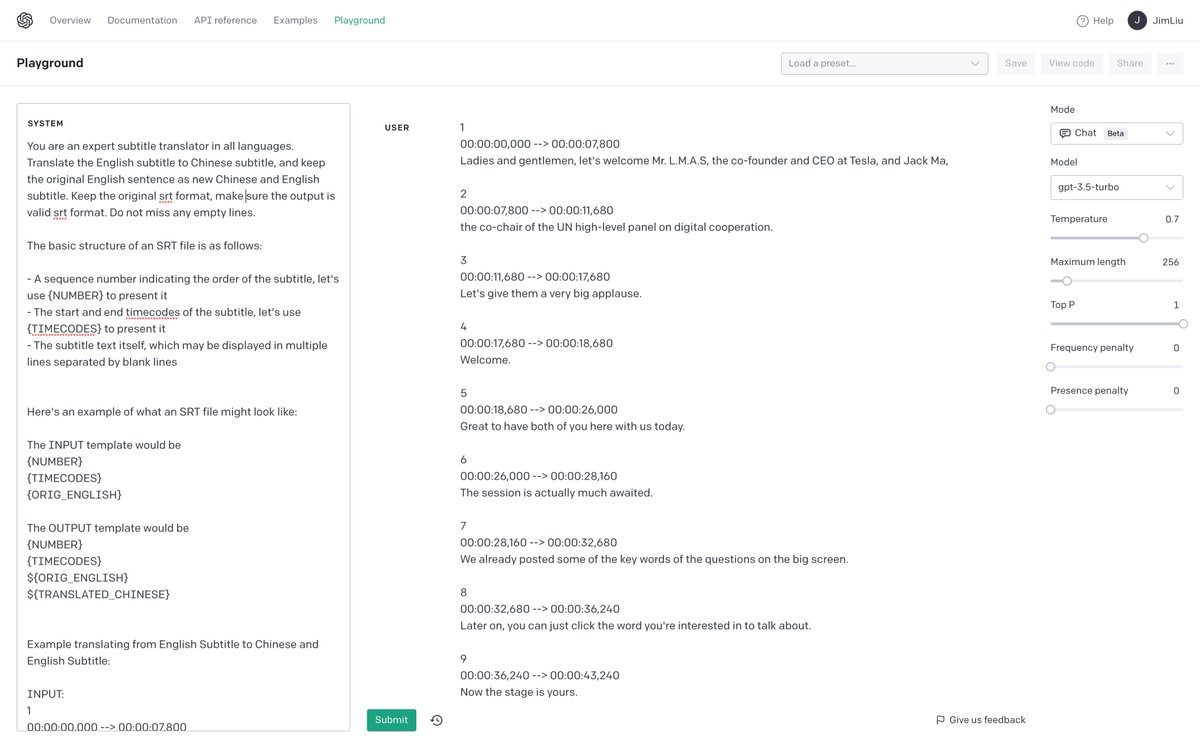The height and width of the screenshot is (748, 1200).
Task: Click the text 'The session is actually much awaited.'
Action: [x=556, y=493]
